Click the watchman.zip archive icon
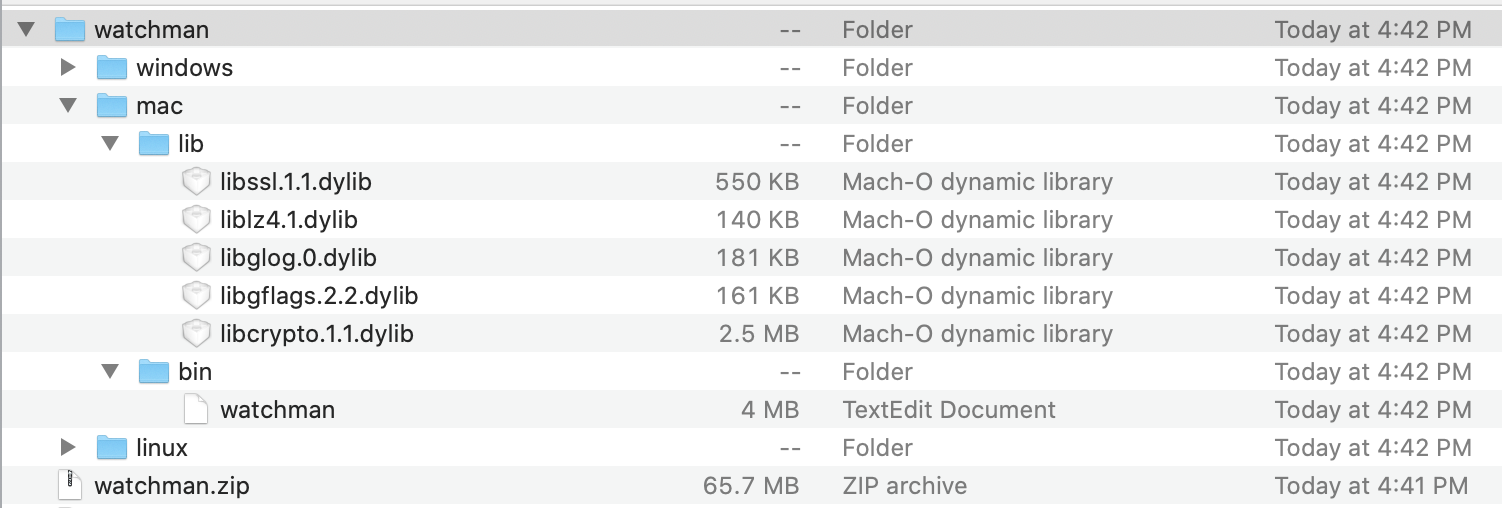This screenshot has height=508, width=1502. (x=70, y=486)
